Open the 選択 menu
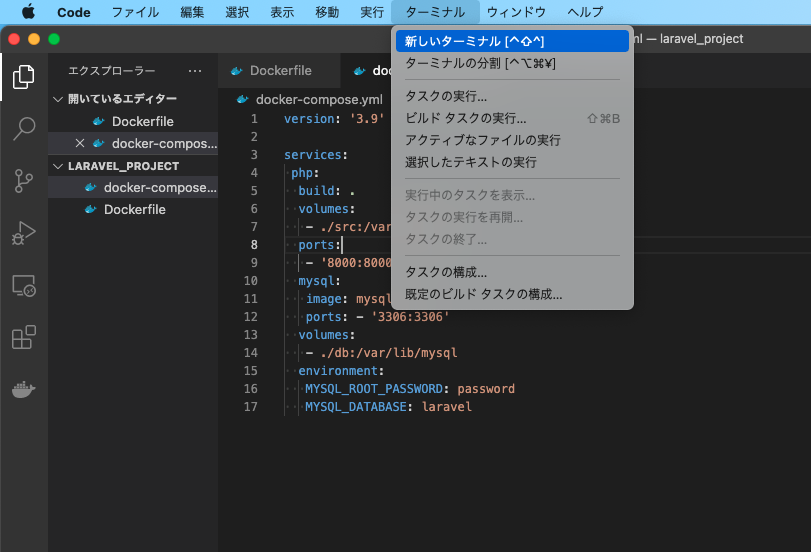 237,12
